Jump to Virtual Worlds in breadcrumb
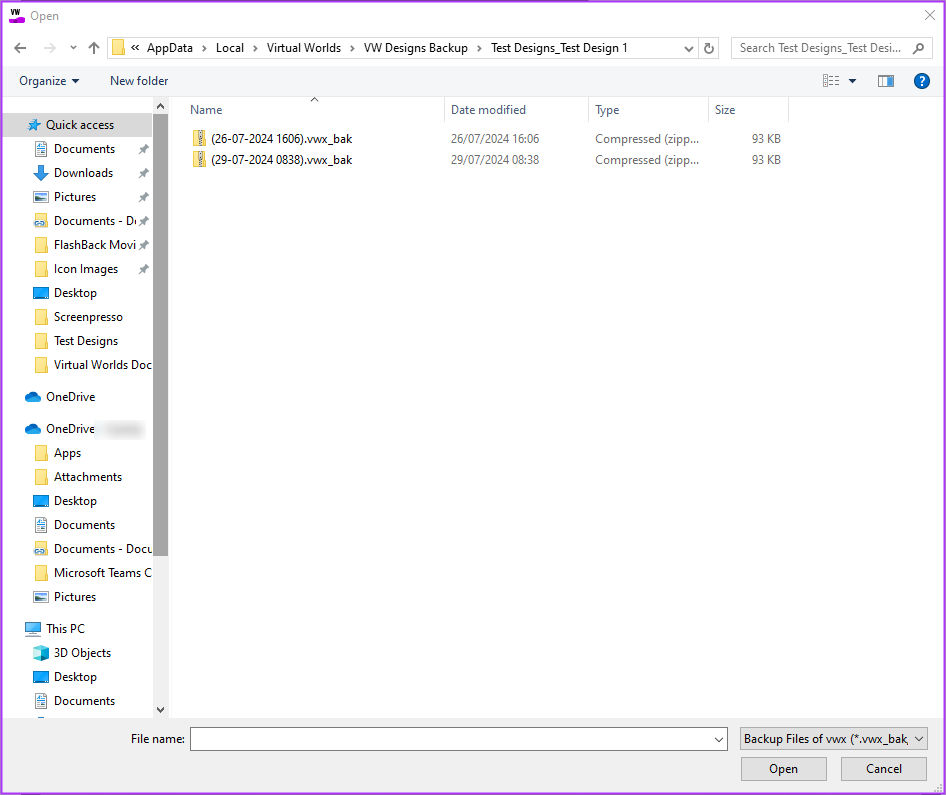946x795 pixels. pyautogui.click(x=303, y=48)
